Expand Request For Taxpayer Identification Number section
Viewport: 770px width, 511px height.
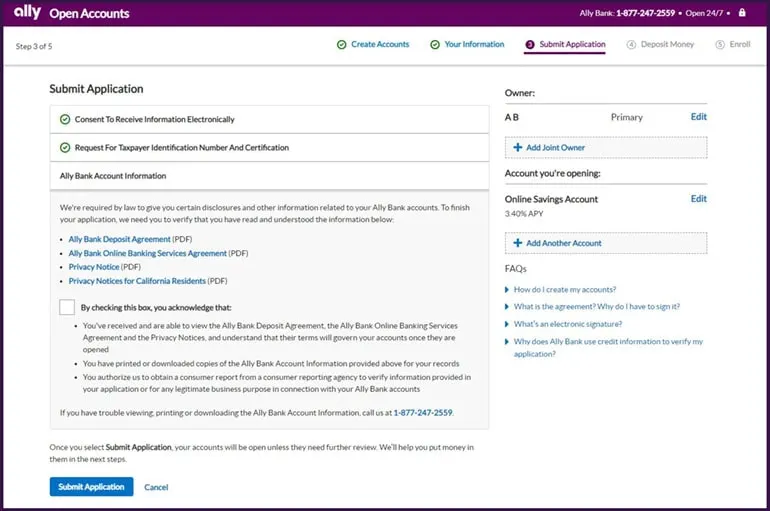181,148
